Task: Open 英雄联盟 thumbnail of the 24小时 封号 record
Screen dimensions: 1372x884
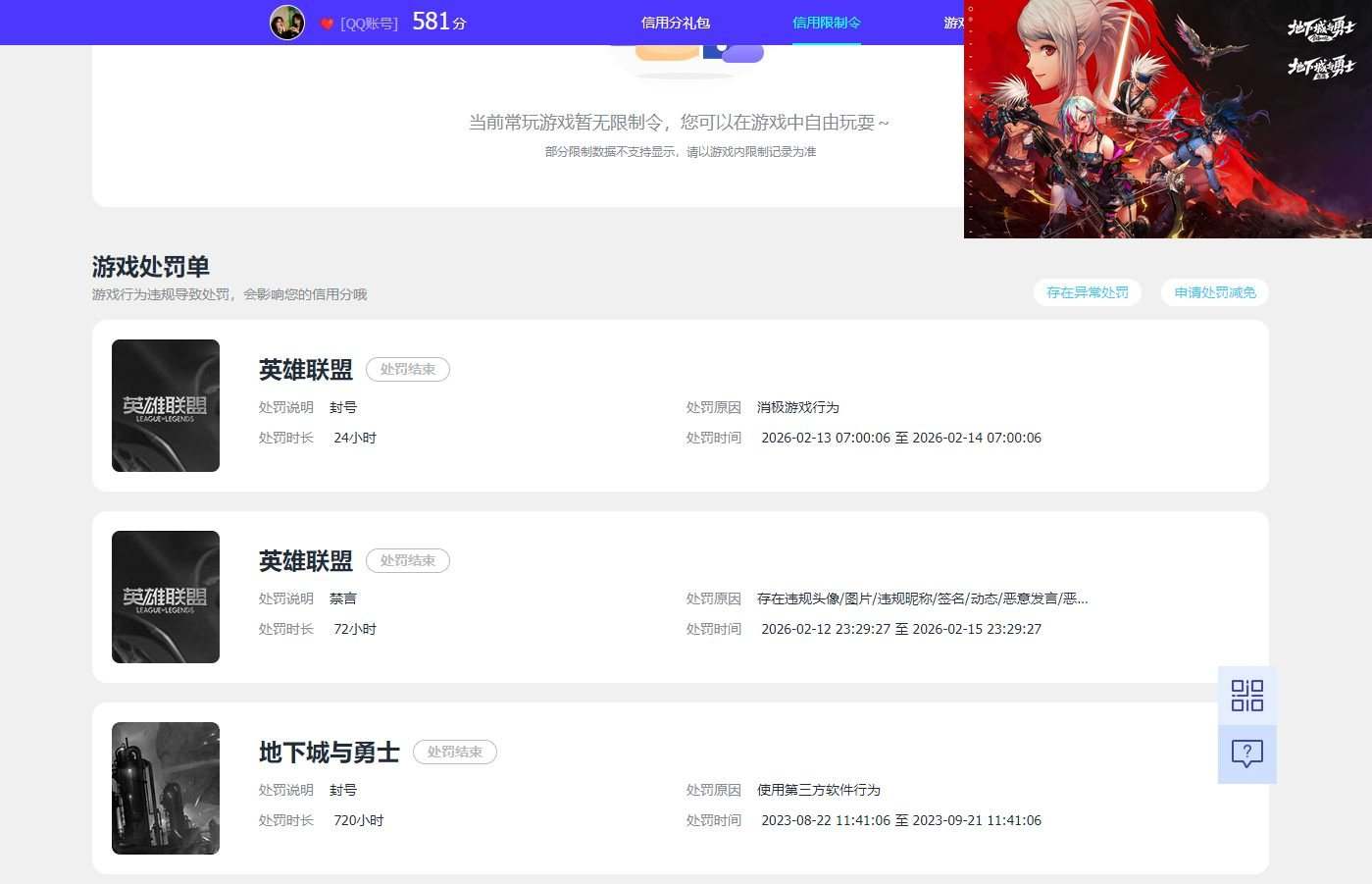Action: (x=166, y=405)
